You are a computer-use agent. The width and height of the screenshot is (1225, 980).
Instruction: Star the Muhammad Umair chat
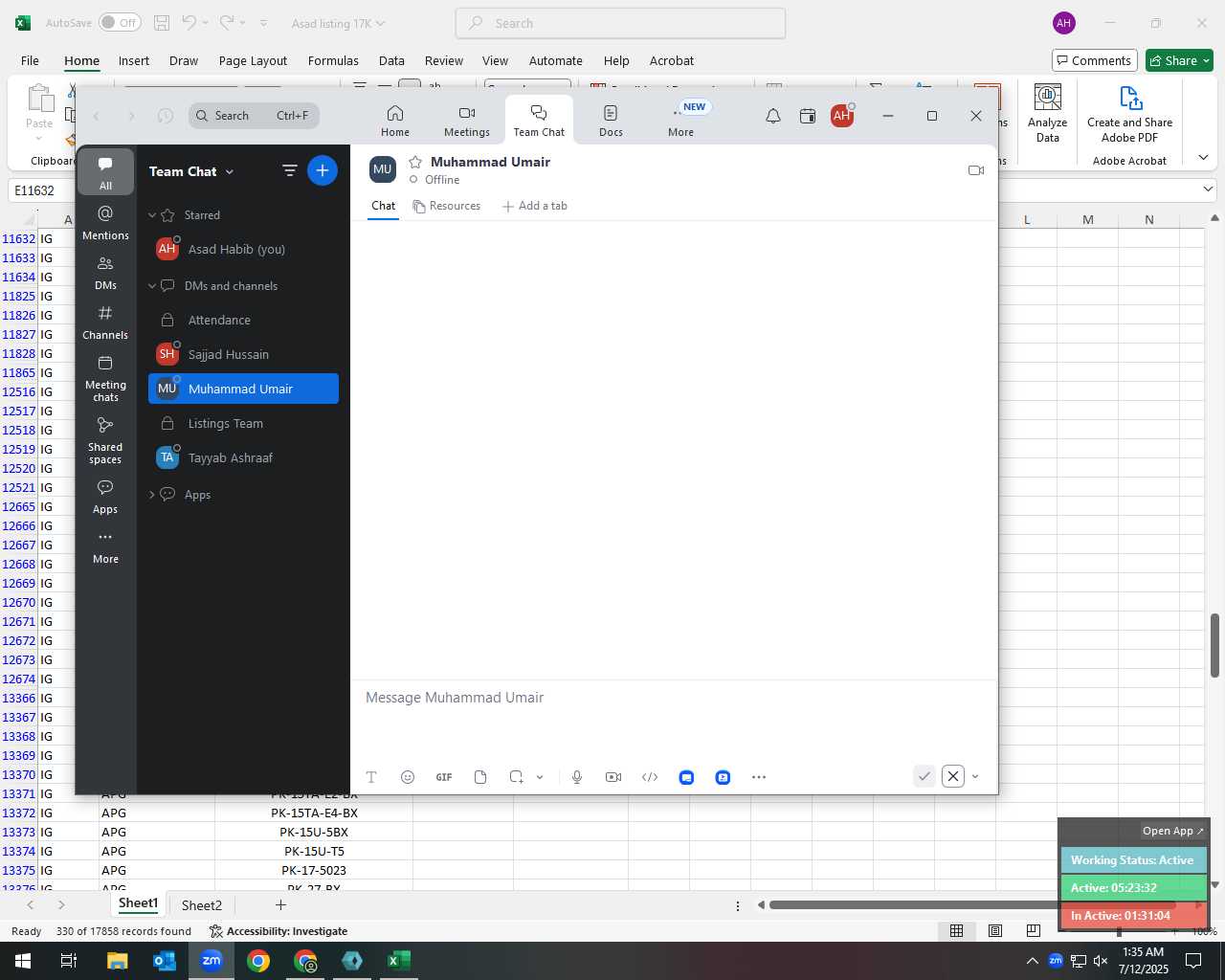415,162
